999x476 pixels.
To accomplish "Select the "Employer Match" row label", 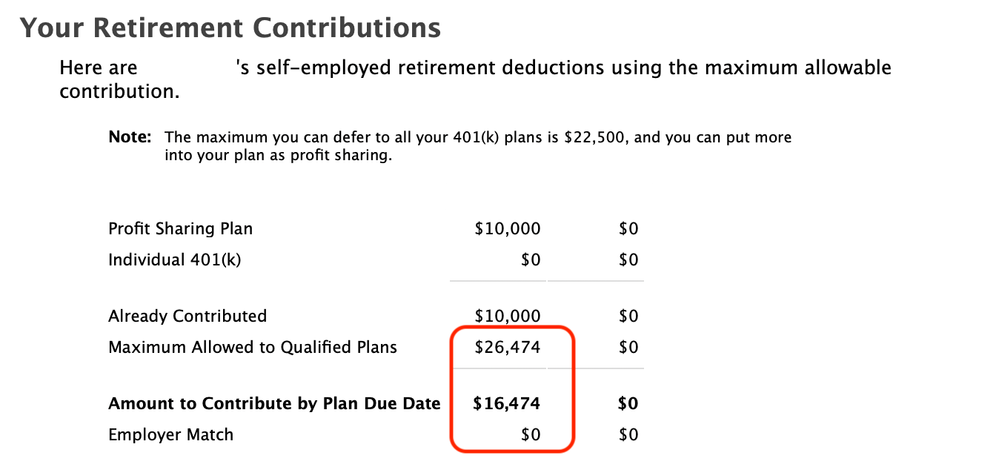I will (170, 435).
